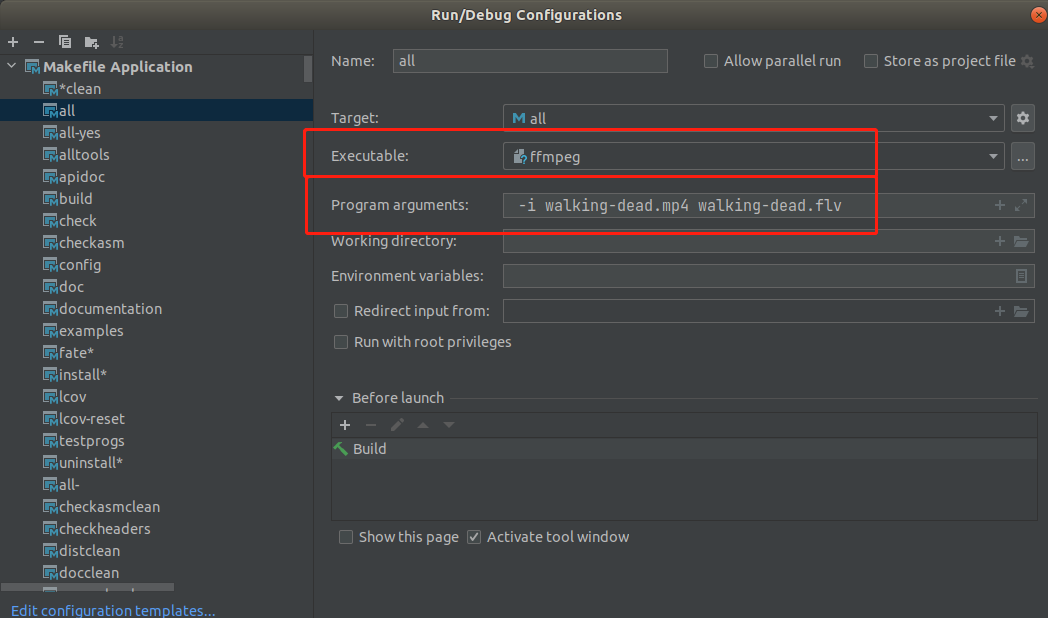Open the Executable dropdown list
The image size is (1048, 618).
click(993, 156)
